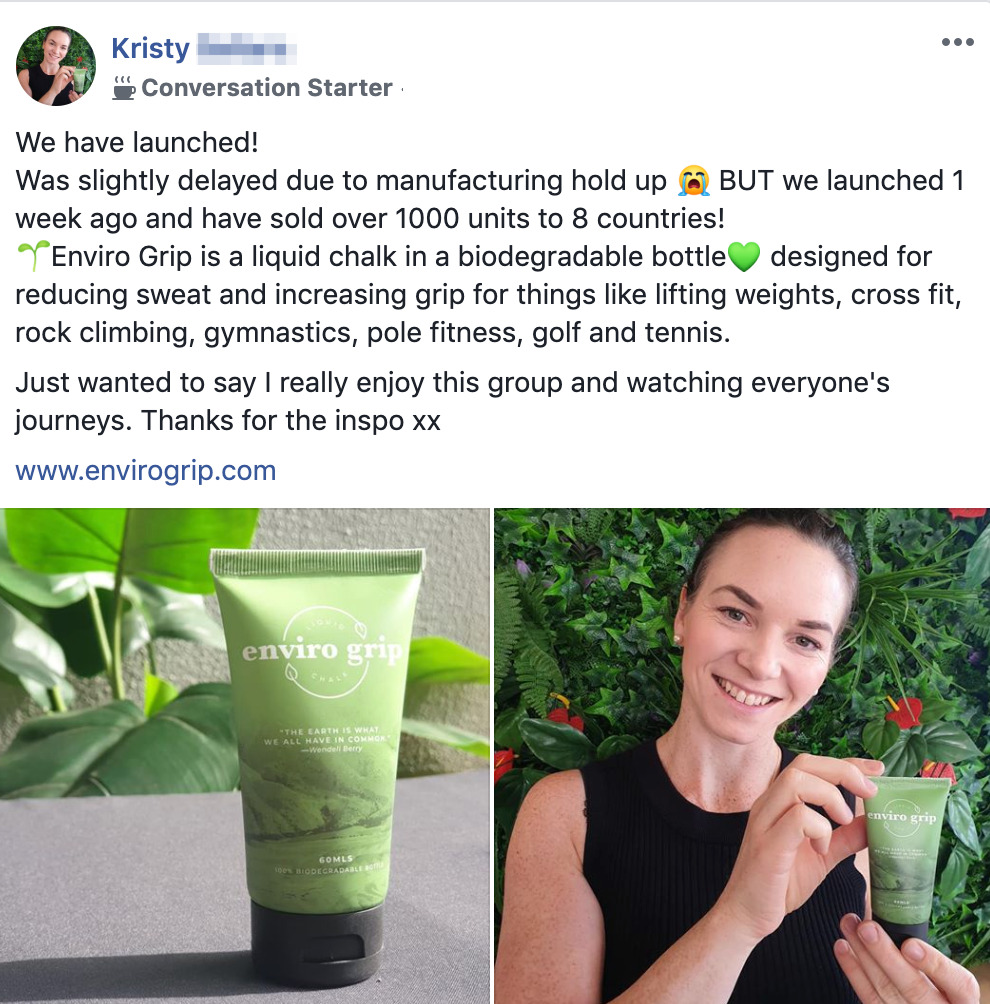Visit the www.envirogrip.com link
This screenshot has width=990, height=1004.
[x=146, y=471]
